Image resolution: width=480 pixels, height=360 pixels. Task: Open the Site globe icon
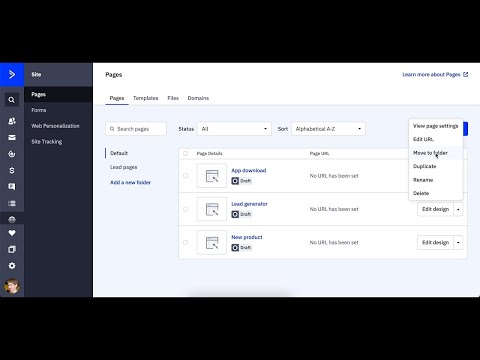[12, 219]
